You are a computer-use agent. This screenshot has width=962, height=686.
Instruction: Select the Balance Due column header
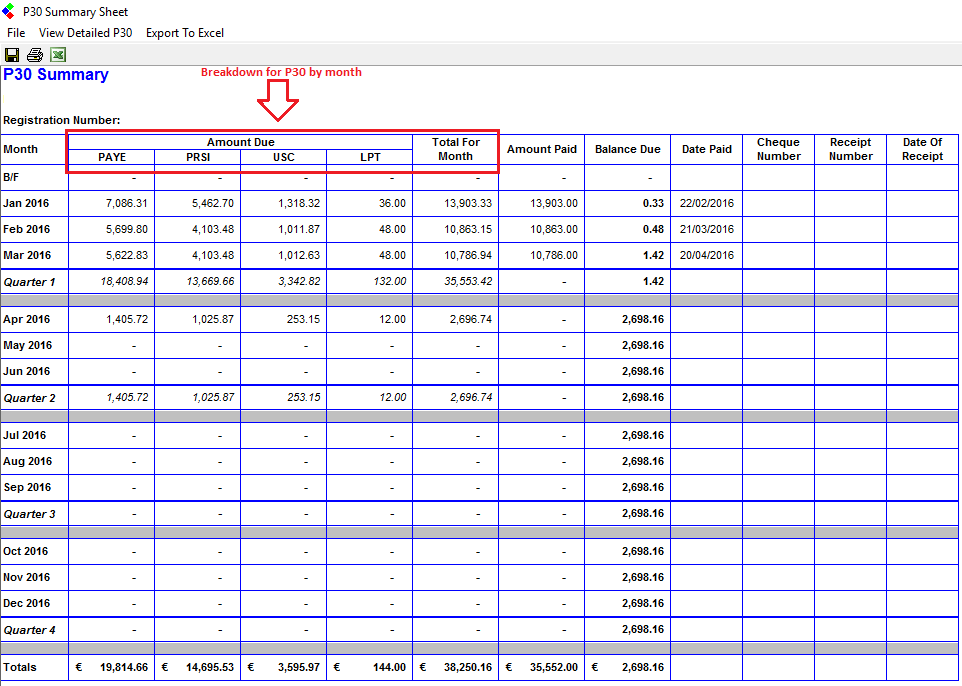pos(627,150)
